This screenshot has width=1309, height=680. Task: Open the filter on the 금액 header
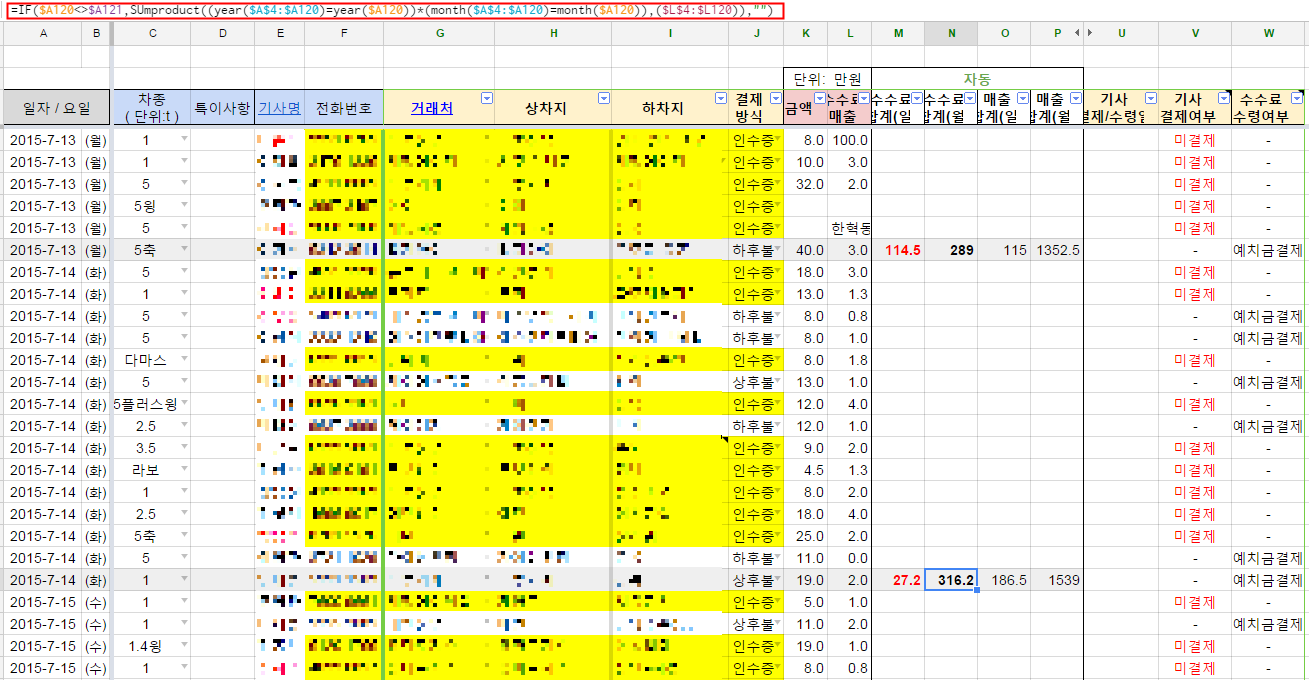tap(820, 98)
